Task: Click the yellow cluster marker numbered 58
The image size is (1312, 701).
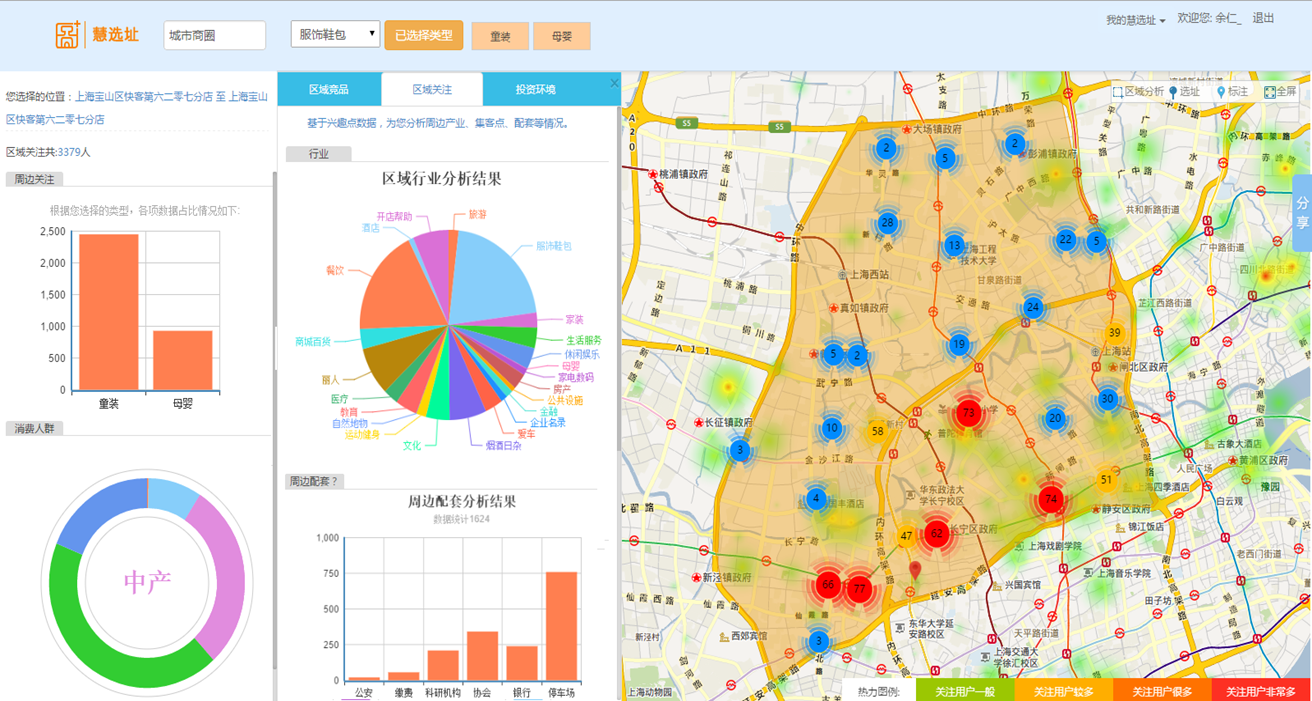Action: (877, 431)
